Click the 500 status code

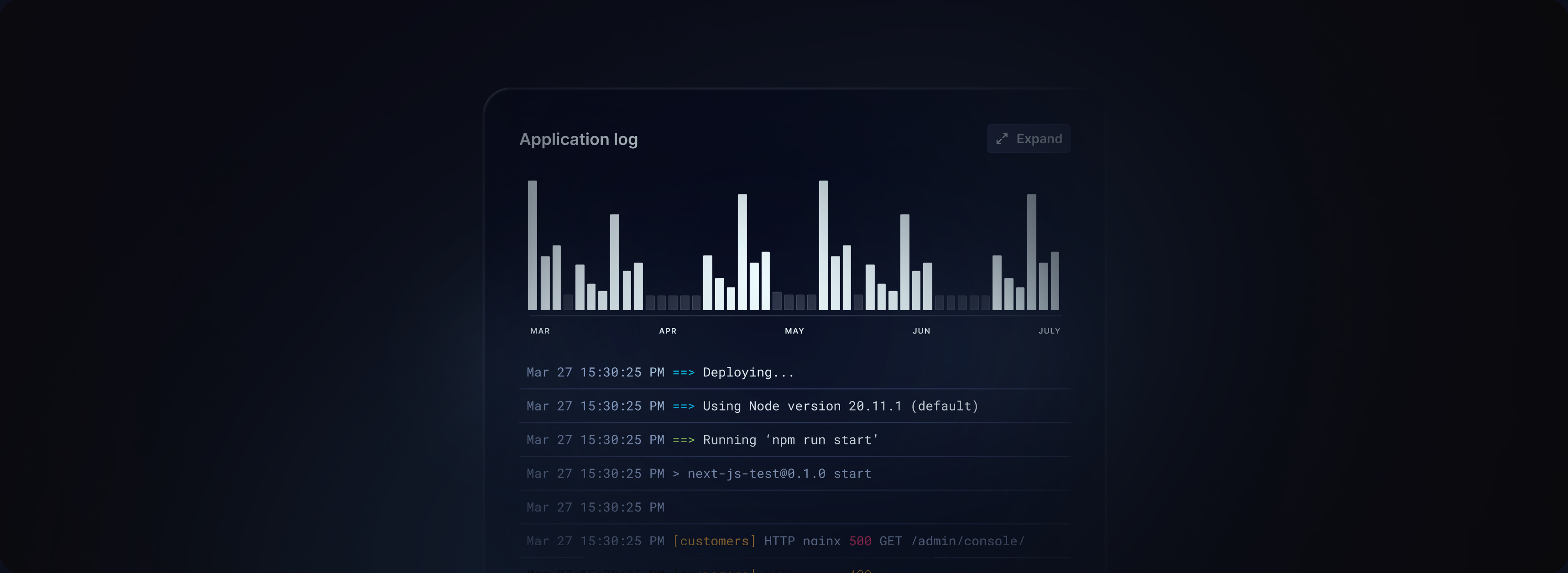860,541
